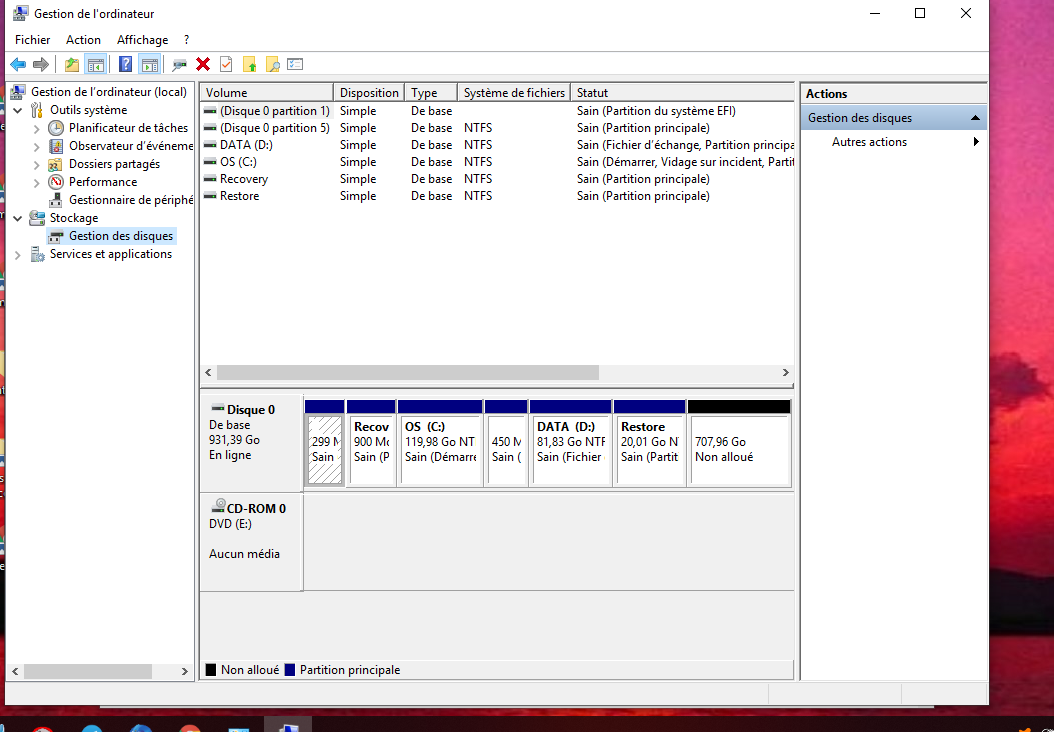Collapse the Stockage node
The width and height of the screenshot is (1054, 732).
pos(18,218)
